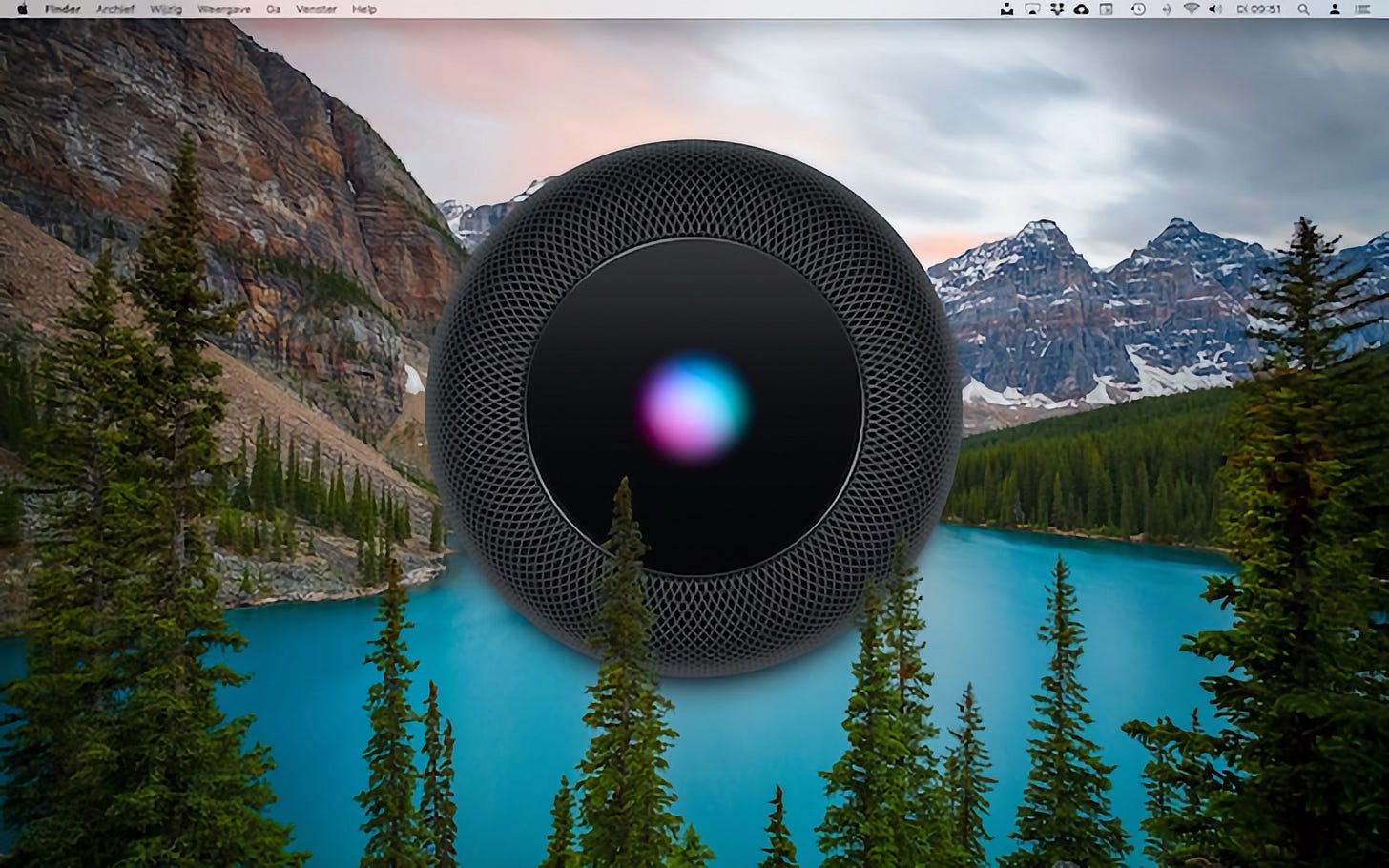
Task: Open the Wi-Fi status menu
Action: click(x=1192, y=10)
